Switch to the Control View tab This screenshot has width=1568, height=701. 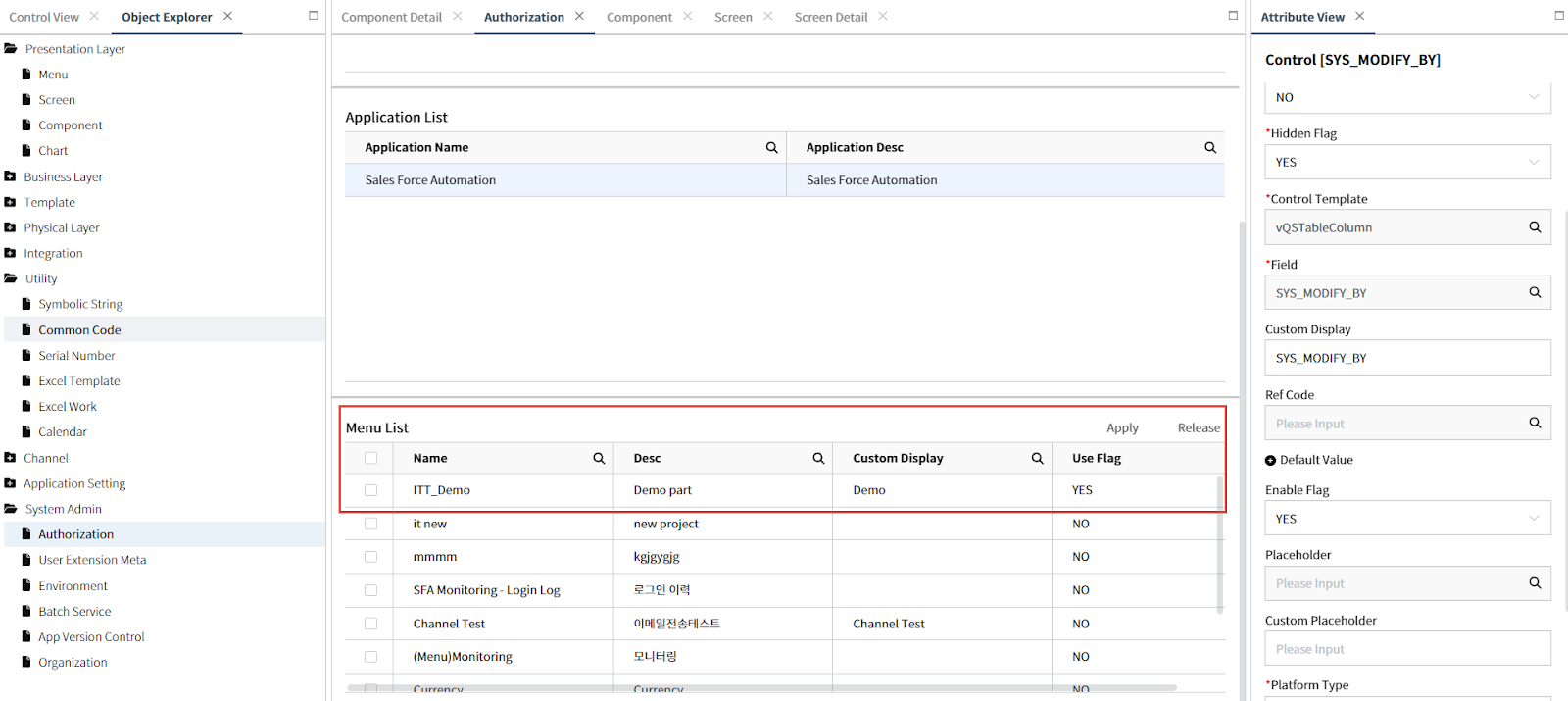click(44, 17)
